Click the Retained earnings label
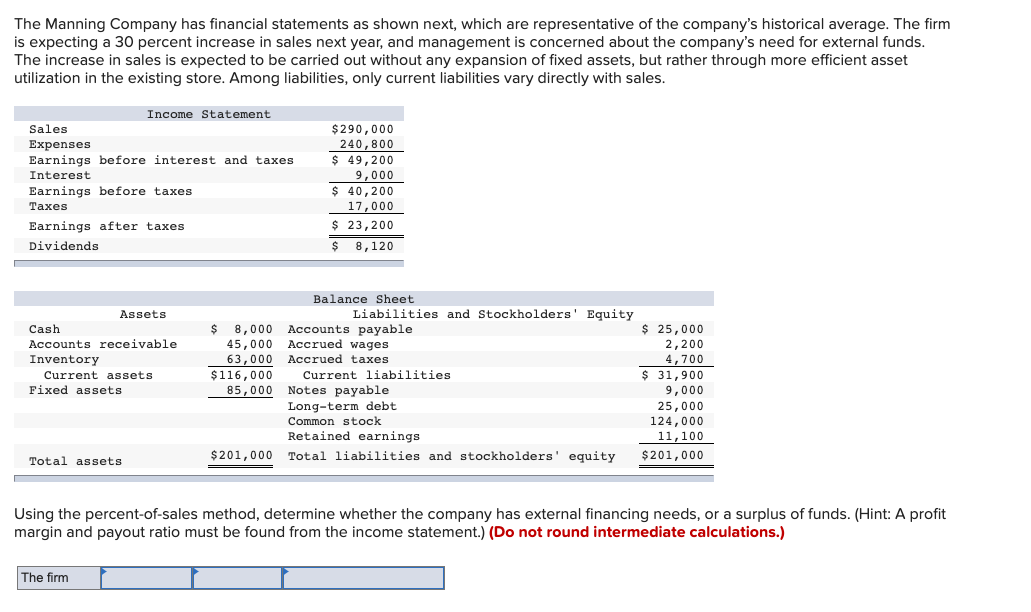The image size is (1031, 612). tap(354, 436)
